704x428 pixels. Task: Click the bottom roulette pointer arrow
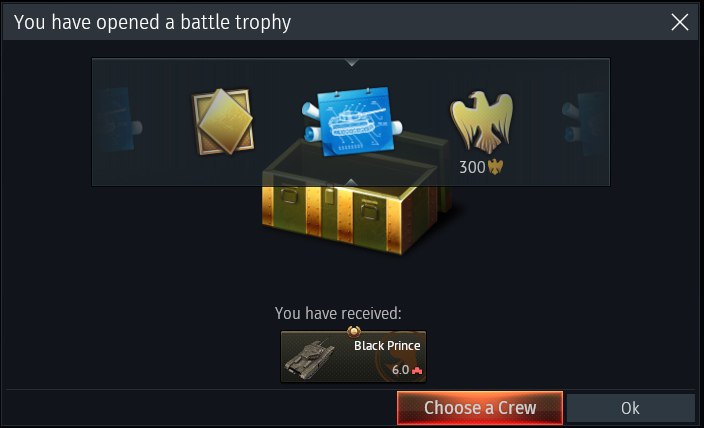(351, 182)
